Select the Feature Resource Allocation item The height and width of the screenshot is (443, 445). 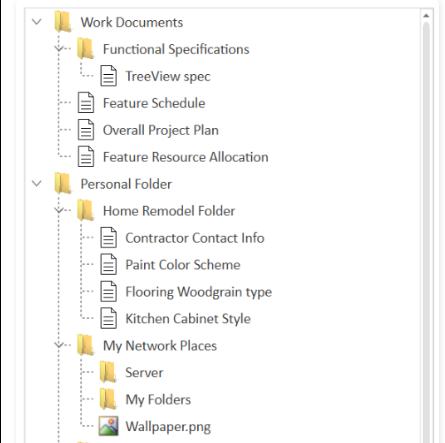186,157
